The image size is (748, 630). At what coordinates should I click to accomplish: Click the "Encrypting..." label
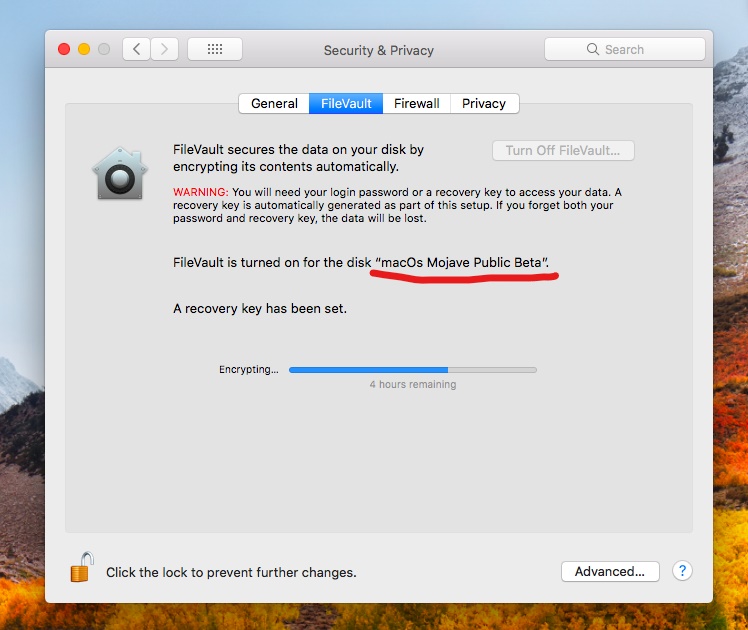[249, 370]
